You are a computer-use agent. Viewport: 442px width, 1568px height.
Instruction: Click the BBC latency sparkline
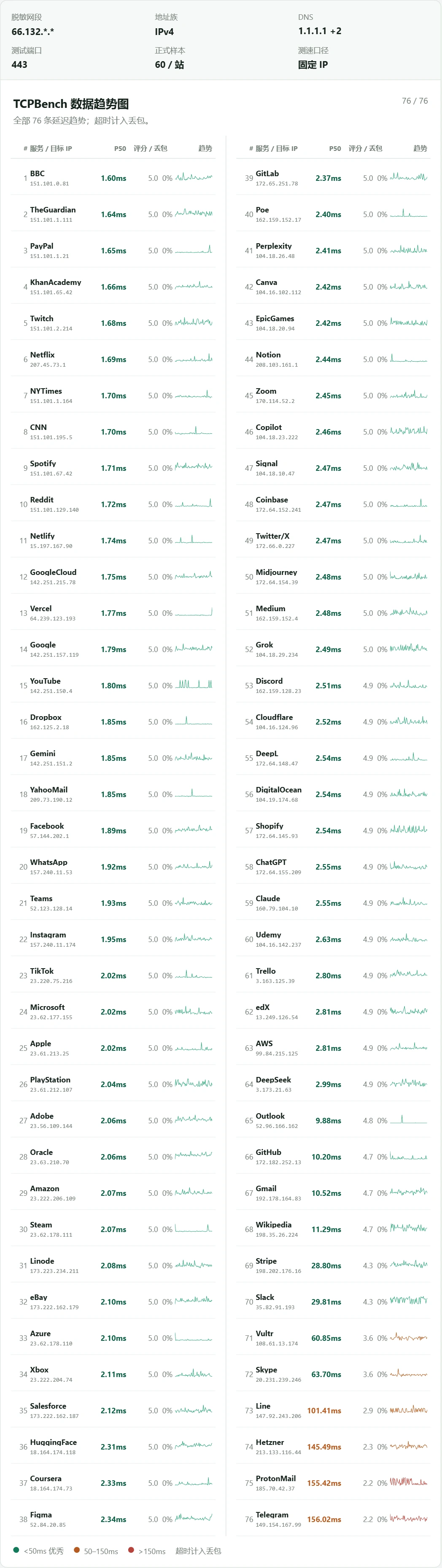click(194, 178)
